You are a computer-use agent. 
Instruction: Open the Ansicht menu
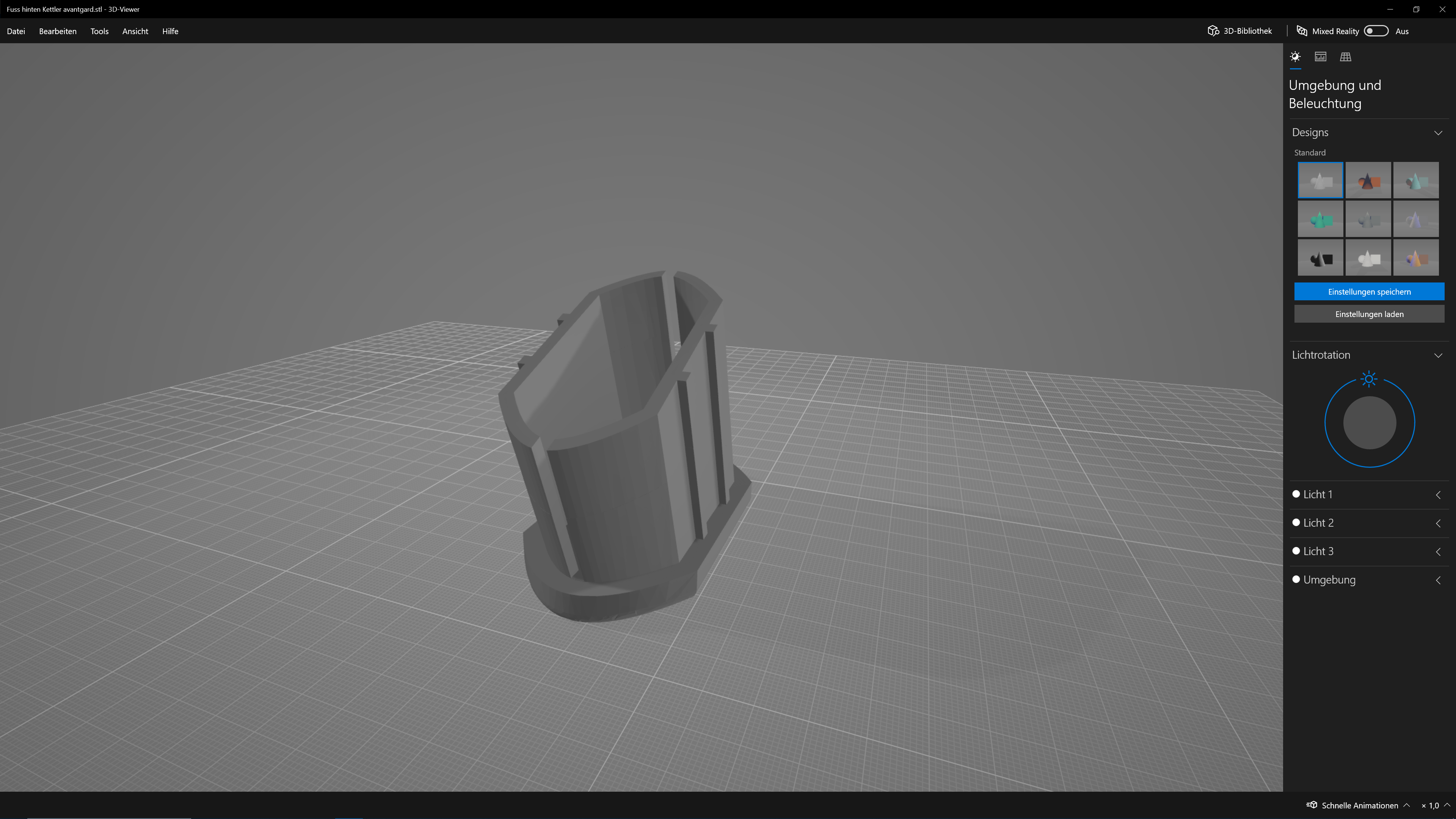(x=135, y=31)
